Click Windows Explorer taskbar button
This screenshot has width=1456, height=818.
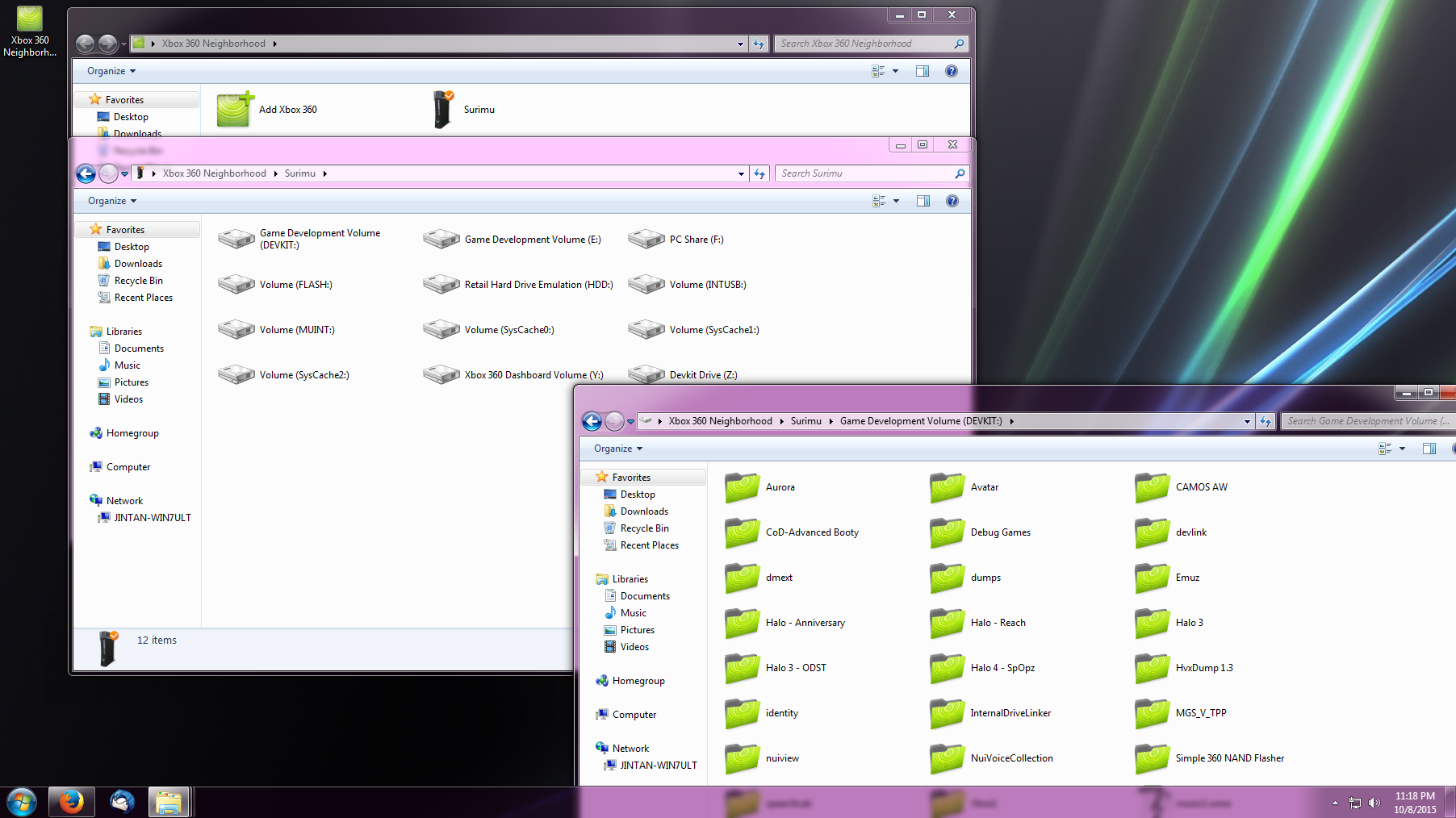click(x=168, y=802)
